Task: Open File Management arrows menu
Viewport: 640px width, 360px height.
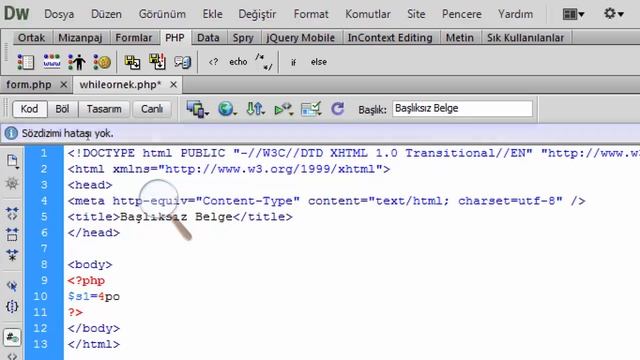Action: click(x=256, y=109)
